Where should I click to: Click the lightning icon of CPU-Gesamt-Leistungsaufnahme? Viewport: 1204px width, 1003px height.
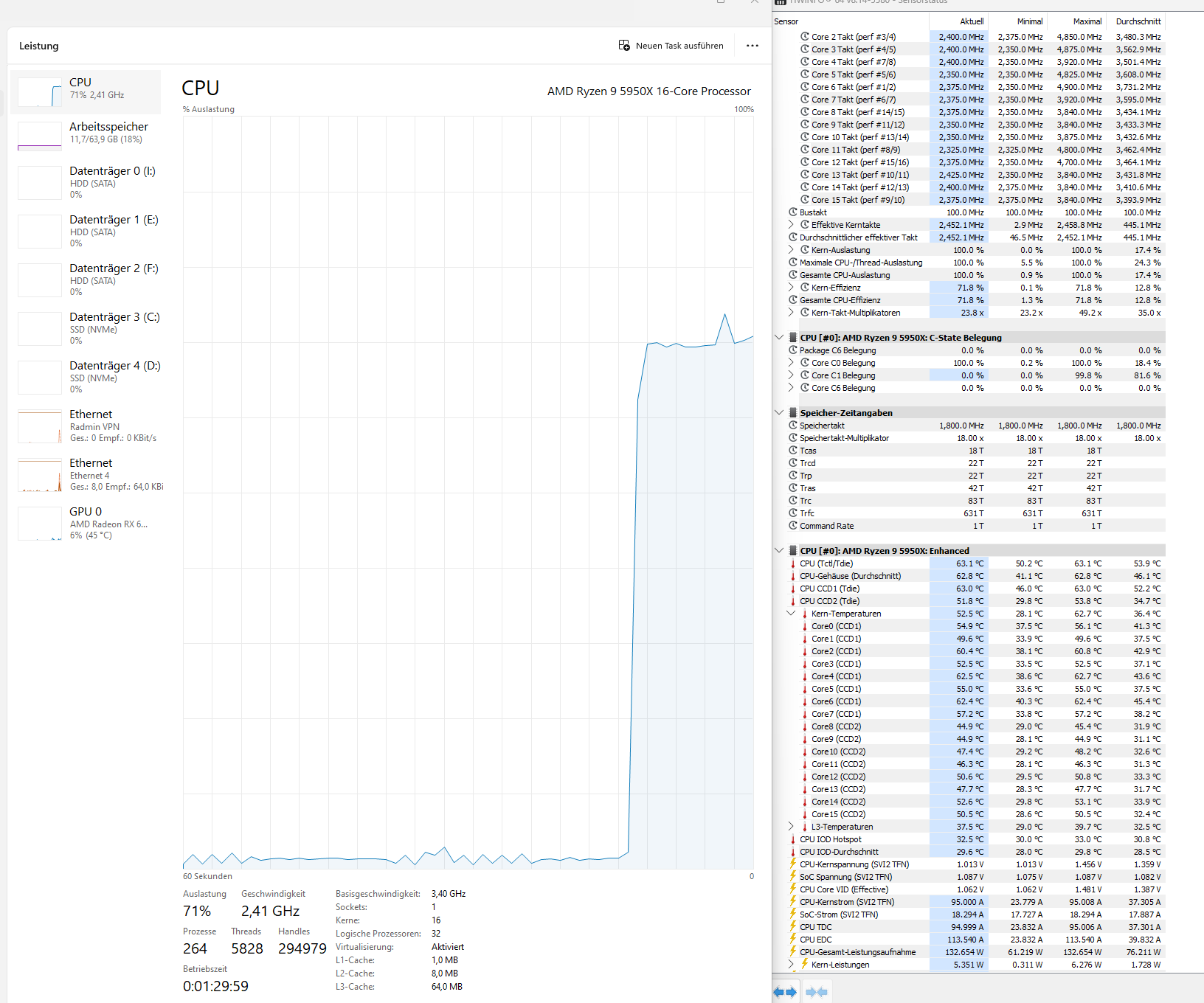pyautogui.click(x=793, y=952)
